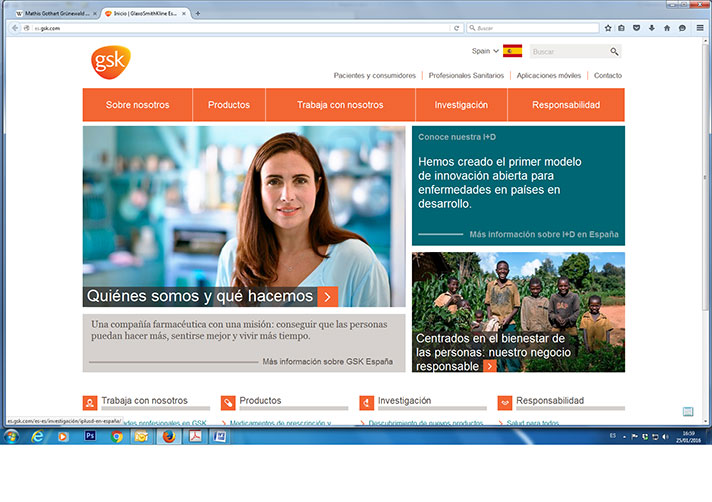Reload the page with the refresh icon
This screenshot has width=712, height=502.
tap(457, 28)
